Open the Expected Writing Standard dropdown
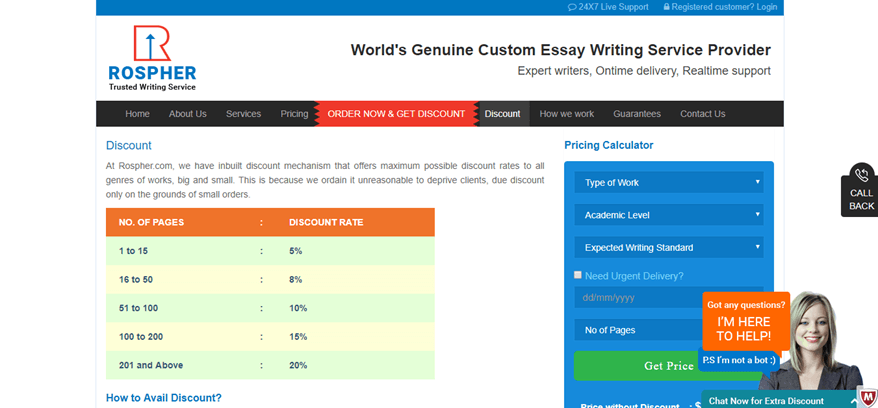 669,247
